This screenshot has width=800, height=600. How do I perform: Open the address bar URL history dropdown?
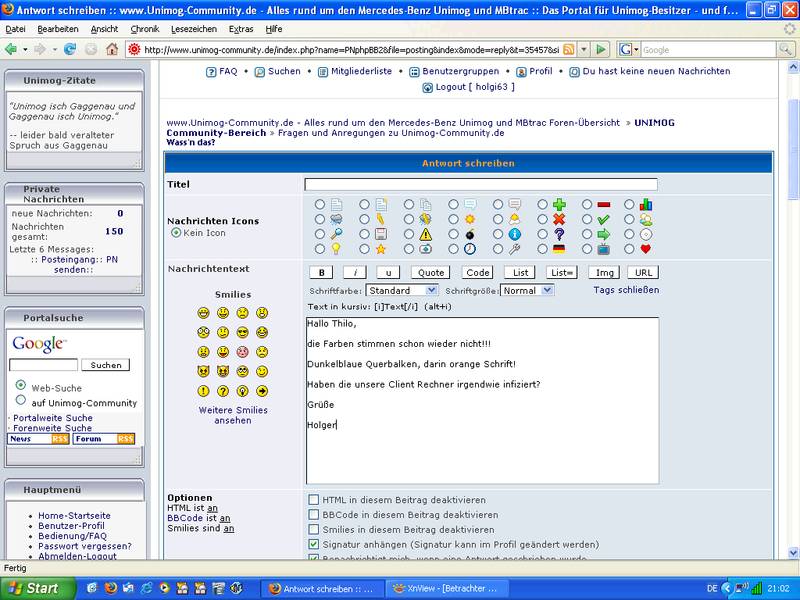coord(582,49)
